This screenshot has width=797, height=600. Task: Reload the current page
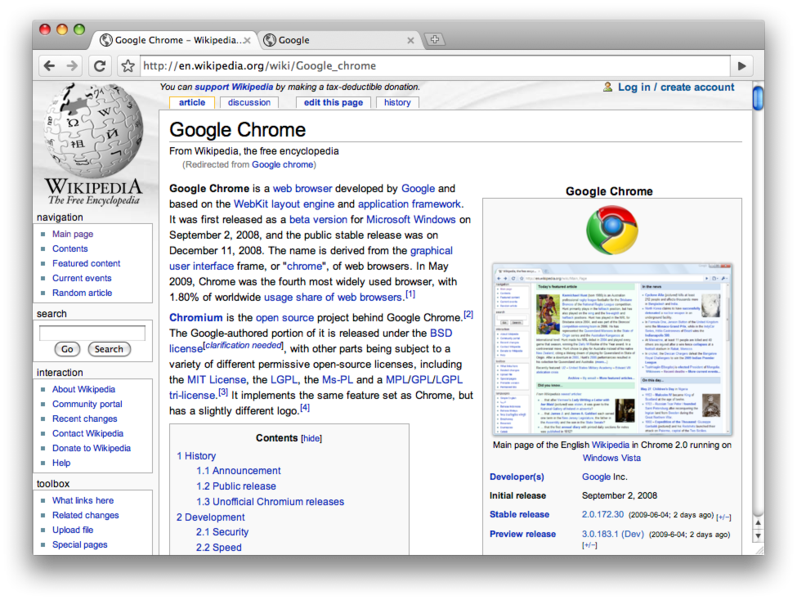(99, 66)
